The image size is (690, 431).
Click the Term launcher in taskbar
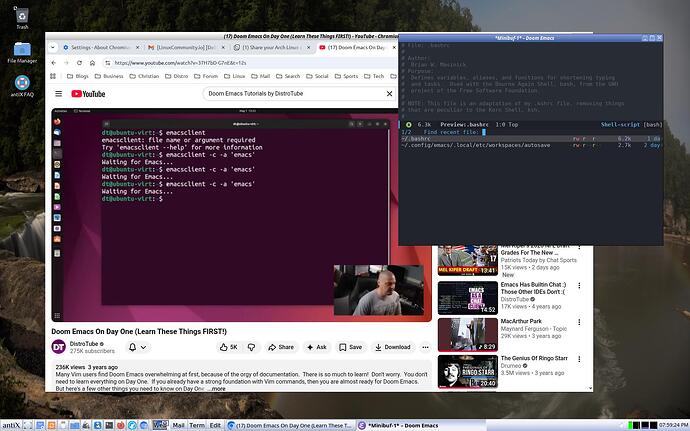197,425
